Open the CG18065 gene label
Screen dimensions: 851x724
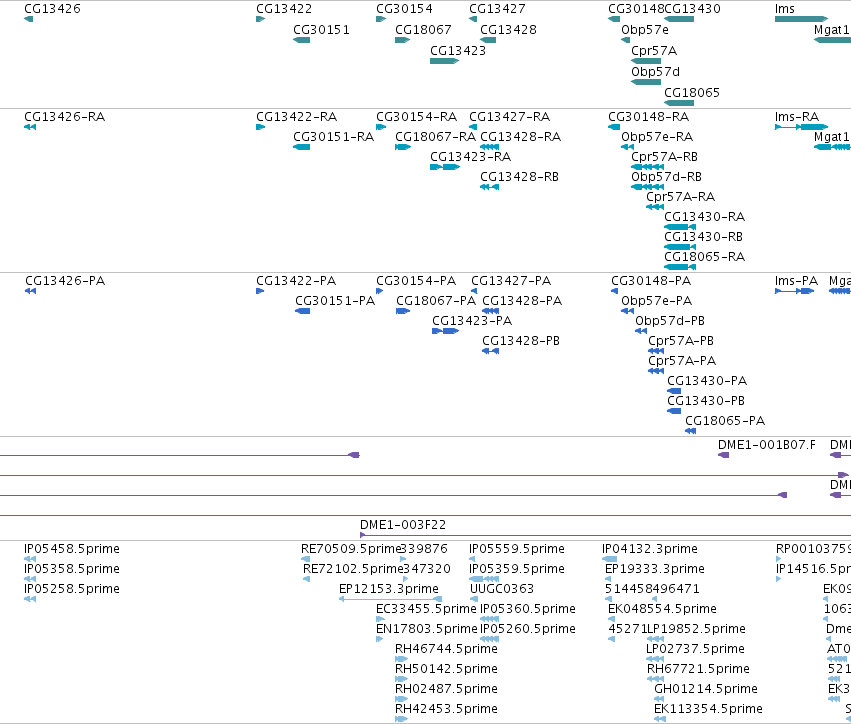(692, 93)
